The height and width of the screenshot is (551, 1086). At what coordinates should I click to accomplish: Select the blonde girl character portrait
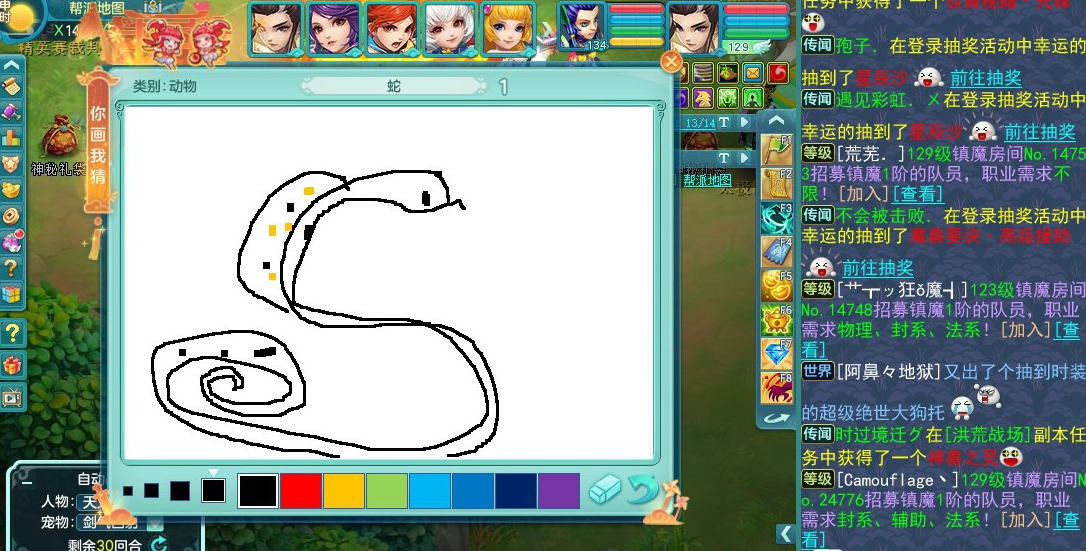[x=508, y=28]
